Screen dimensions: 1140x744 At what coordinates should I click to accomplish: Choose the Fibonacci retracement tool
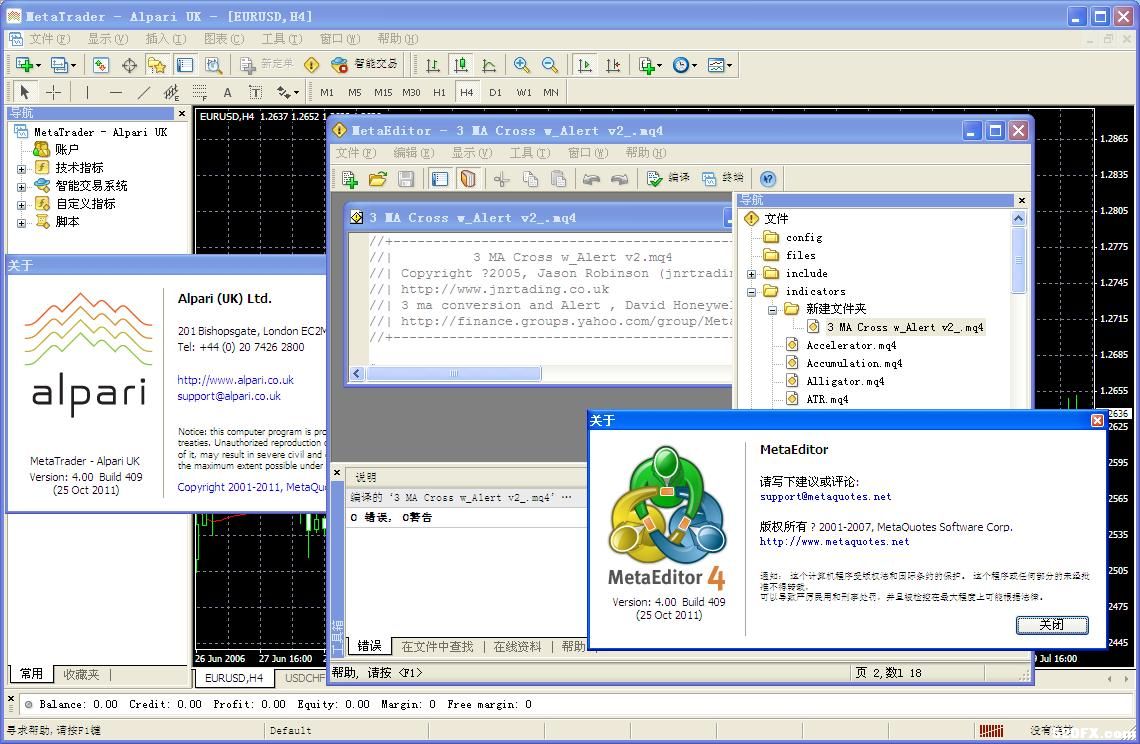[199, 92]
